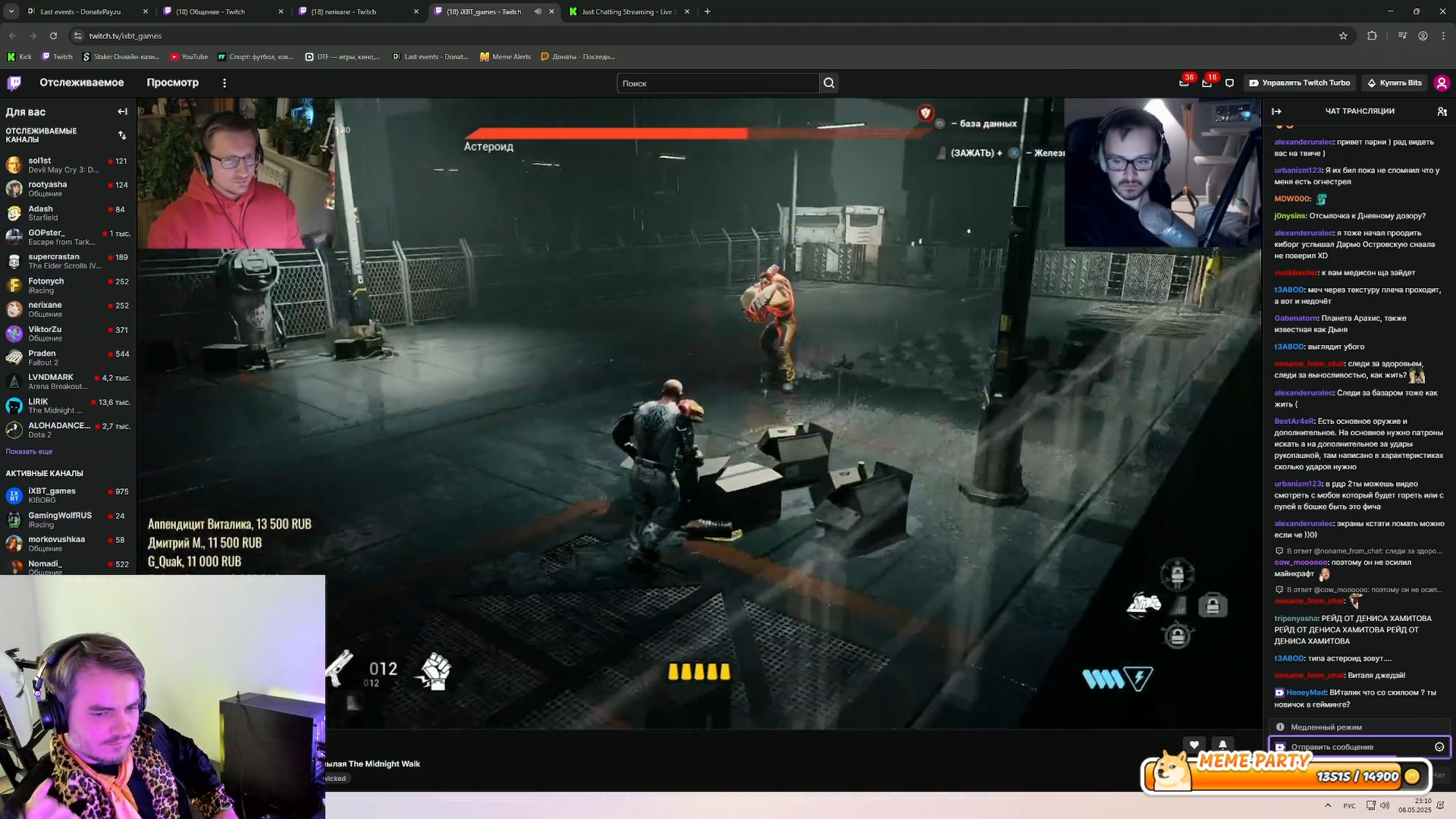Click the search magnifier button
Screen dimensions: 1456x819
pyautogui.click(x=829, y=83)
